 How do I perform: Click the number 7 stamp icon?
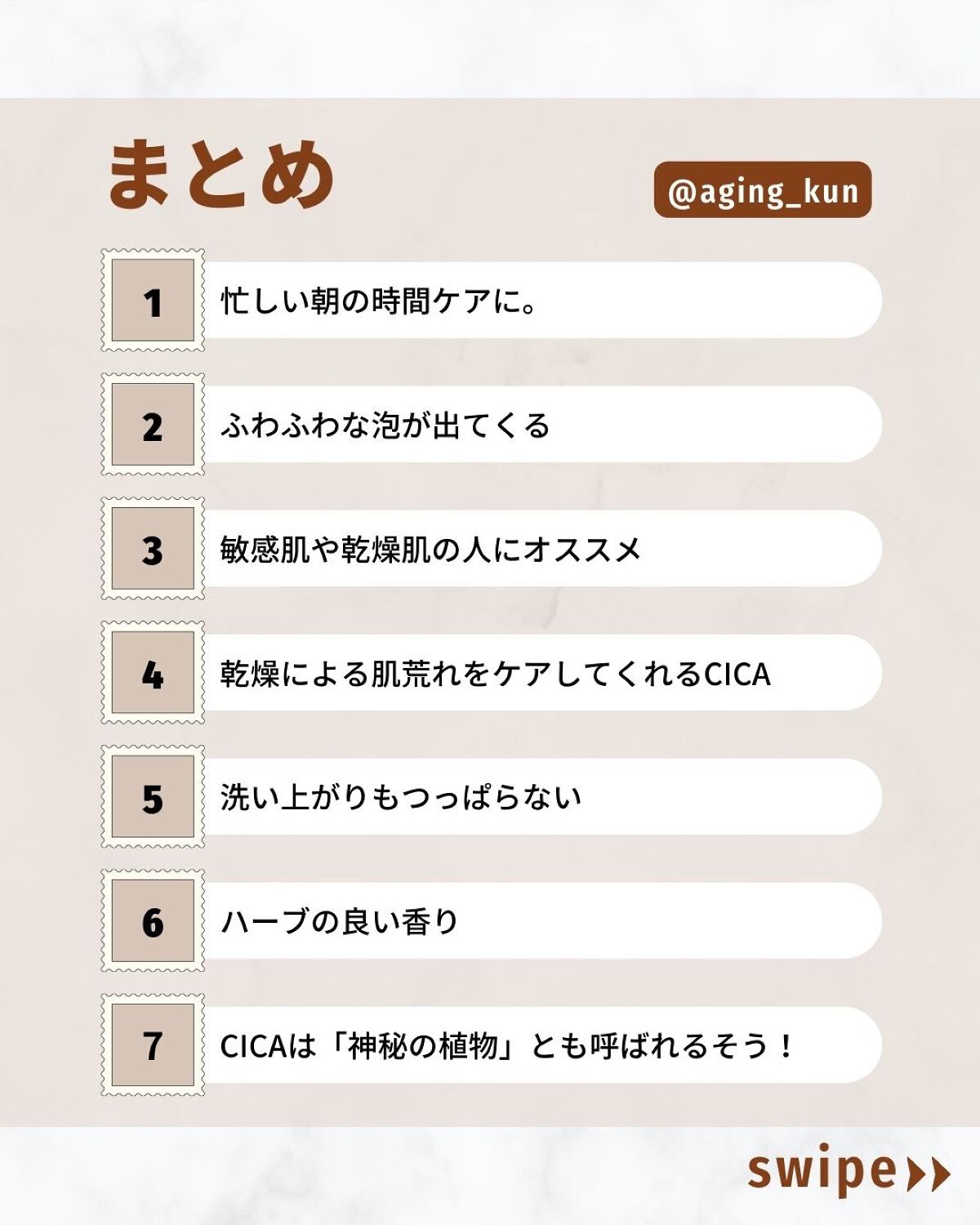(153, 1045)
